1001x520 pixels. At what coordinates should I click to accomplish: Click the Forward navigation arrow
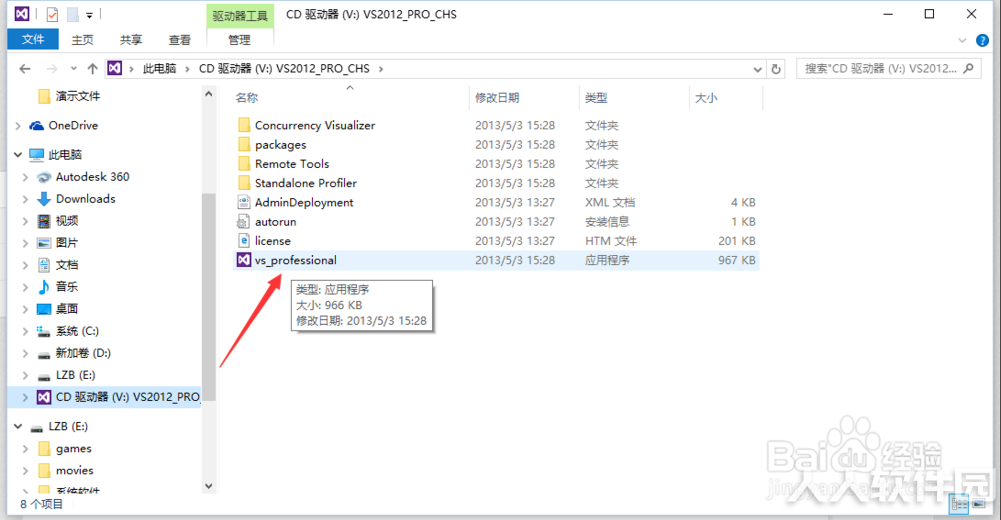coord(52,68)
